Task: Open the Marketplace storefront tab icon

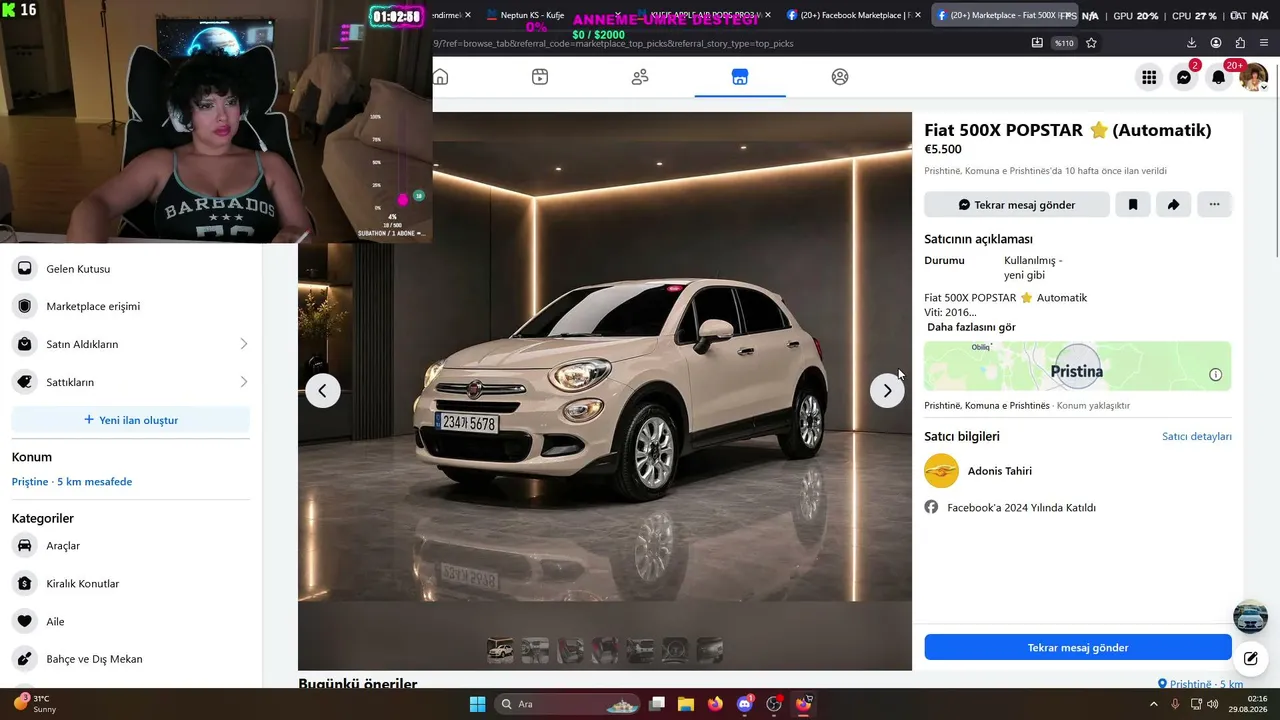Action: (x=740, y=77)
